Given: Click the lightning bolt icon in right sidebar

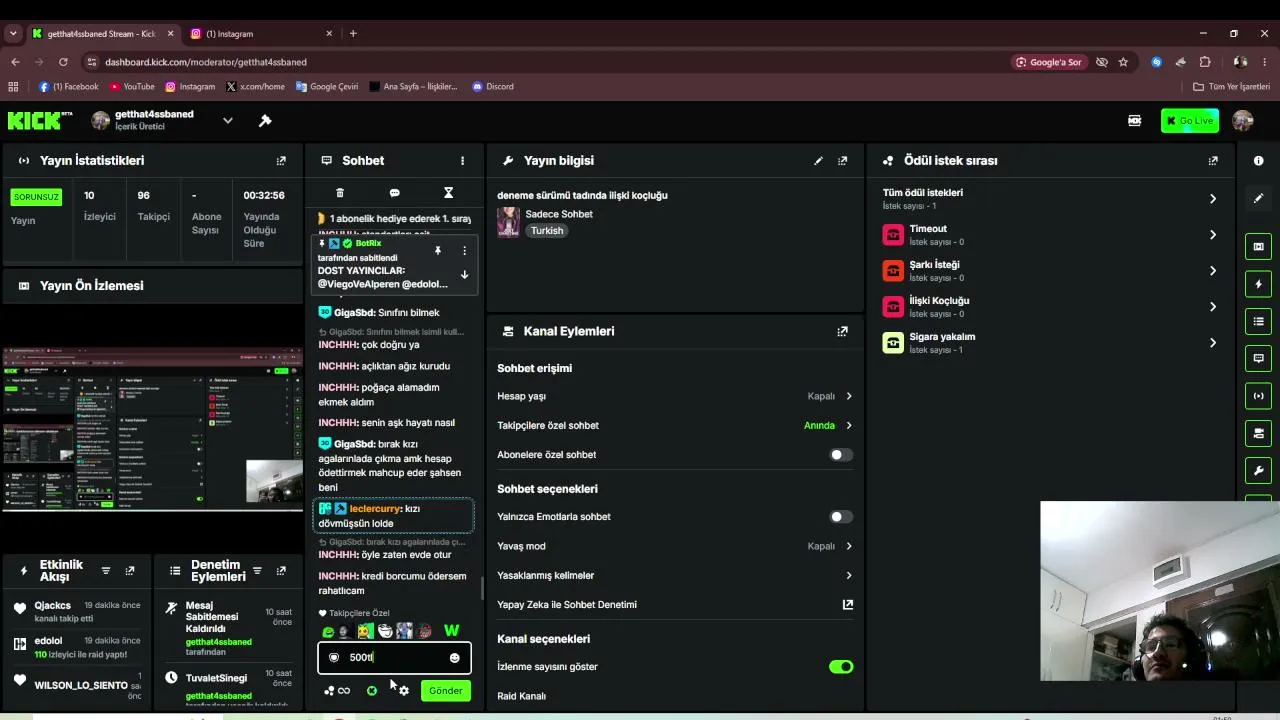Looking at the screenshot, I should tap(1258, 284).
